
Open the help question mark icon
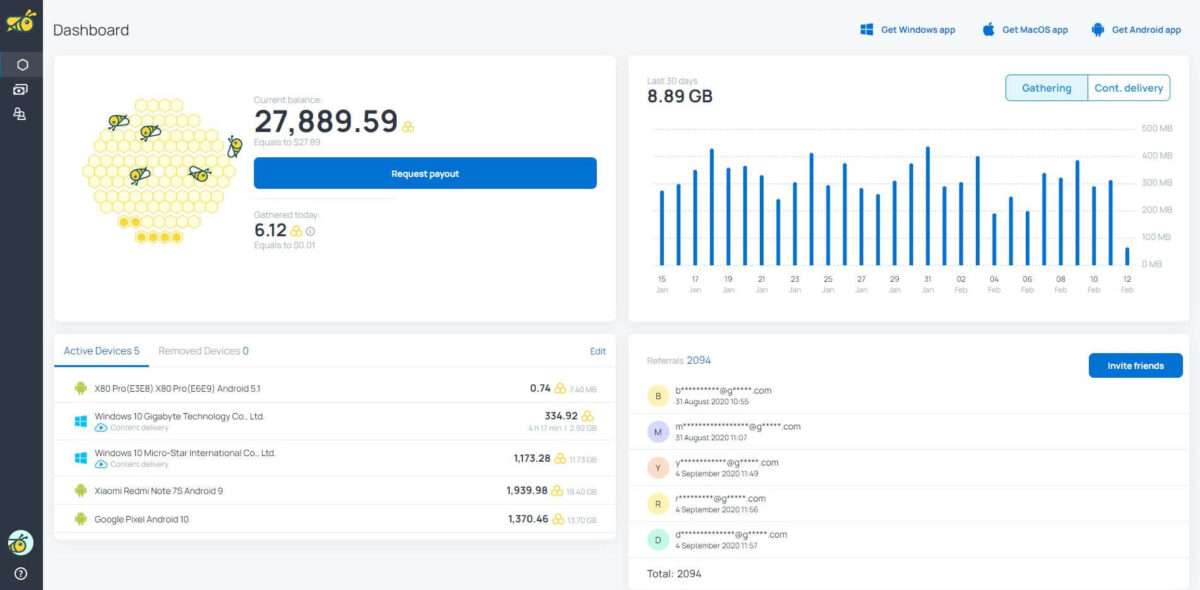point(21,574)
